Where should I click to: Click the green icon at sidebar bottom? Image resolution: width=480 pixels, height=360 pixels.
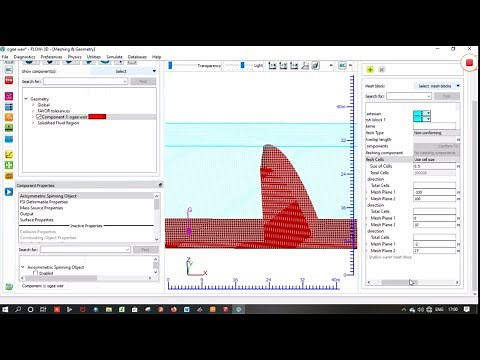click(9, 286)
